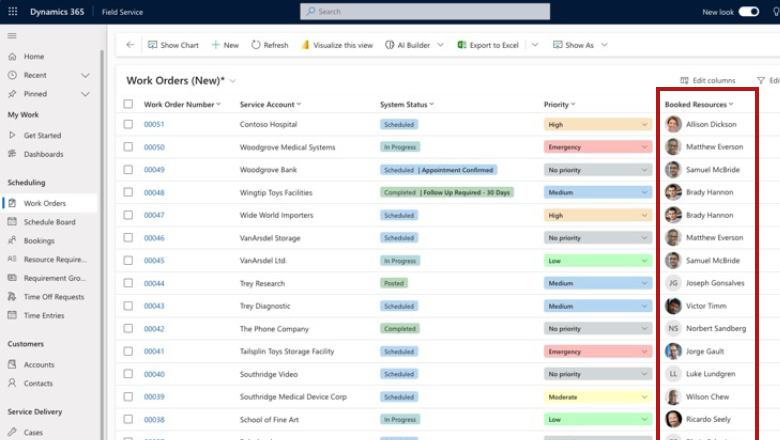This screenshot has width=780, height=440.
Task: Open the Work Orders (New) view selector
Action: click(232, 81)
